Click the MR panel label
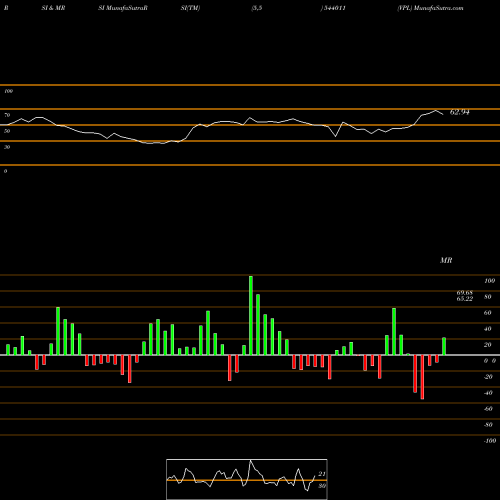 pyautogui.click(x=446, y=260)
